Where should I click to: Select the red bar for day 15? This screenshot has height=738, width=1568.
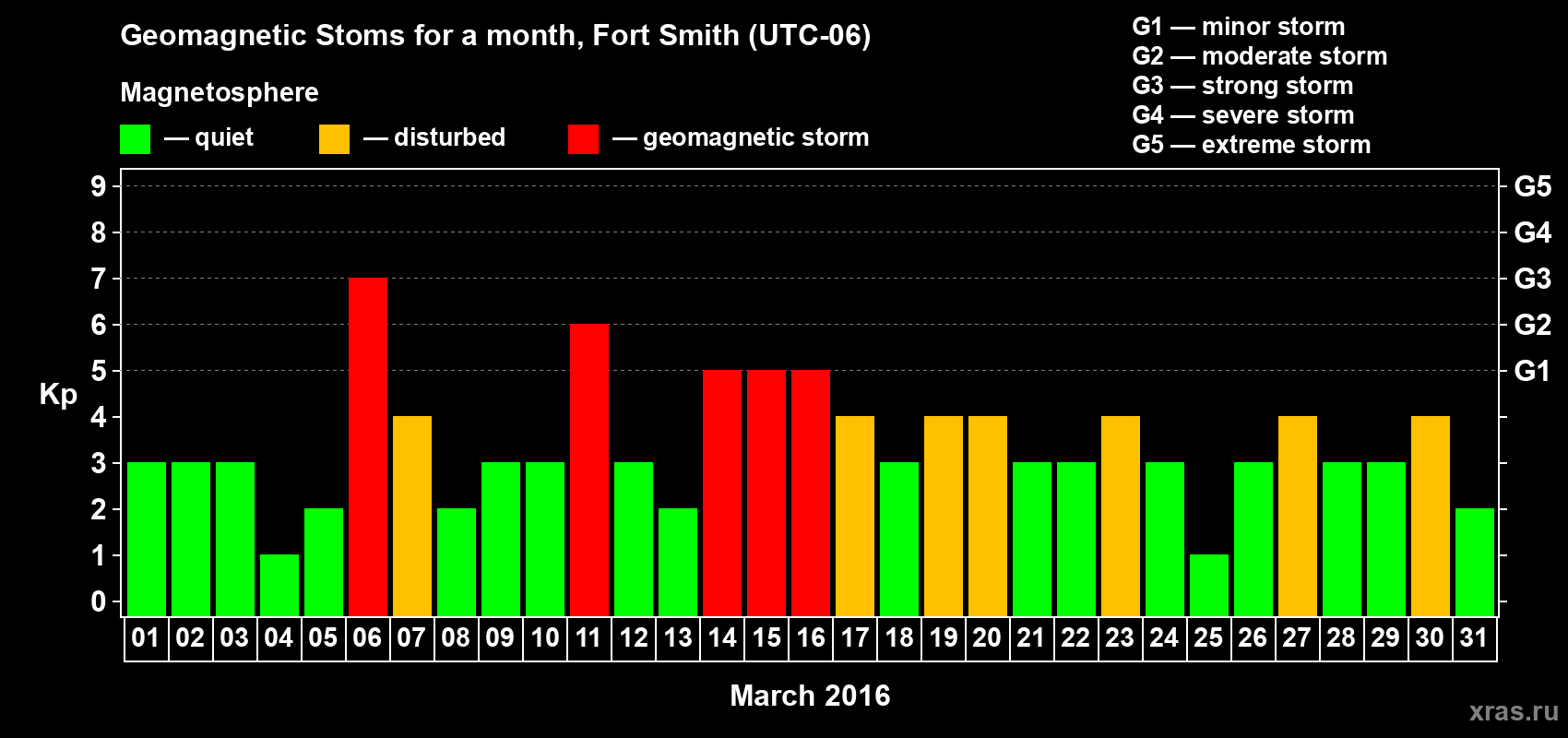pyautogui.click(x=766, y=493)
